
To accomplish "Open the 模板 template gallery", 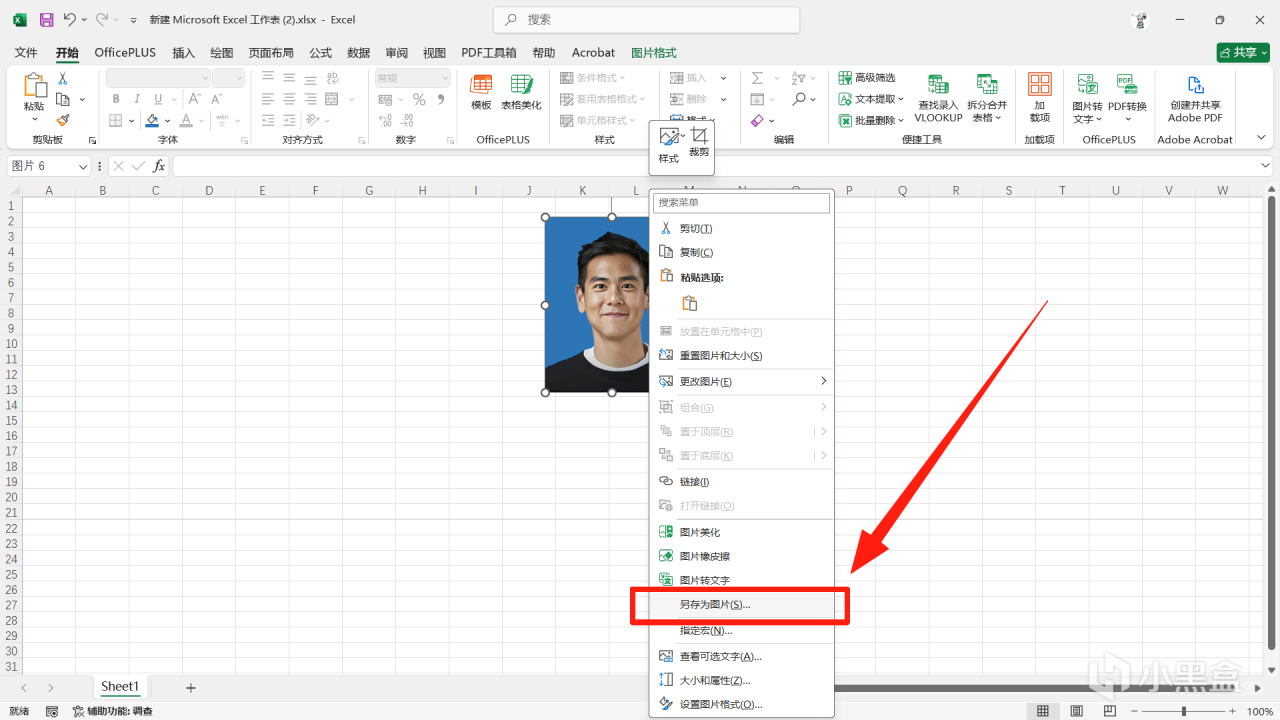I will pos(482,92).
